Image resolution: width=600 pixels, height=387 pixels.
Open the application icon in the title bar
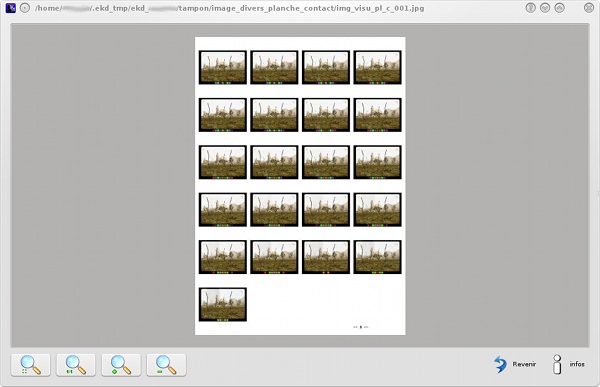(11, 8)
